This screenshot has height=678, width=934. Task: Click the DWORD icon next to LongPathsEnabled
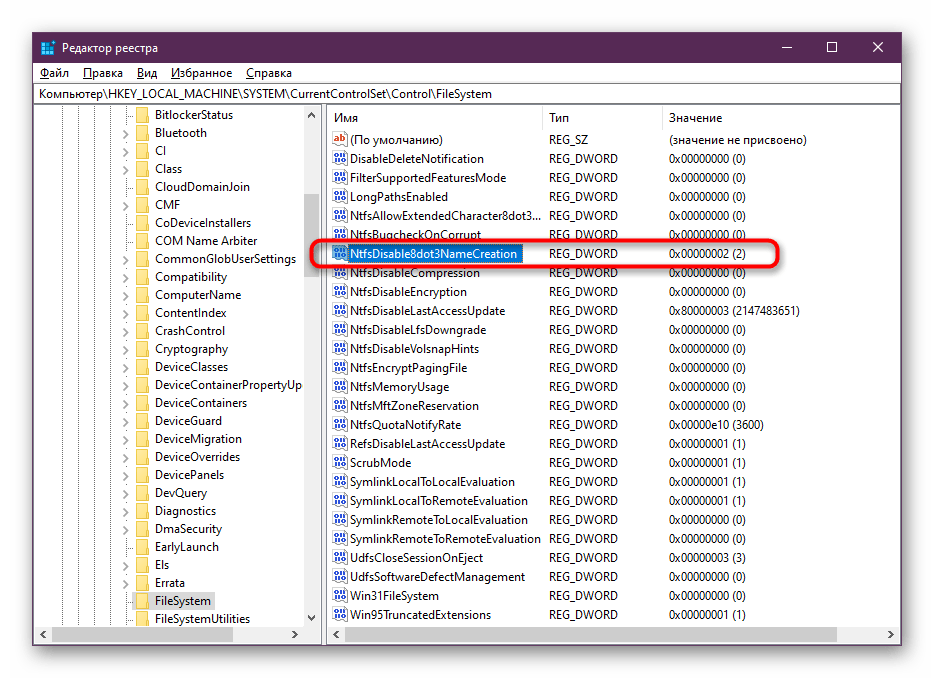[340, 197]
